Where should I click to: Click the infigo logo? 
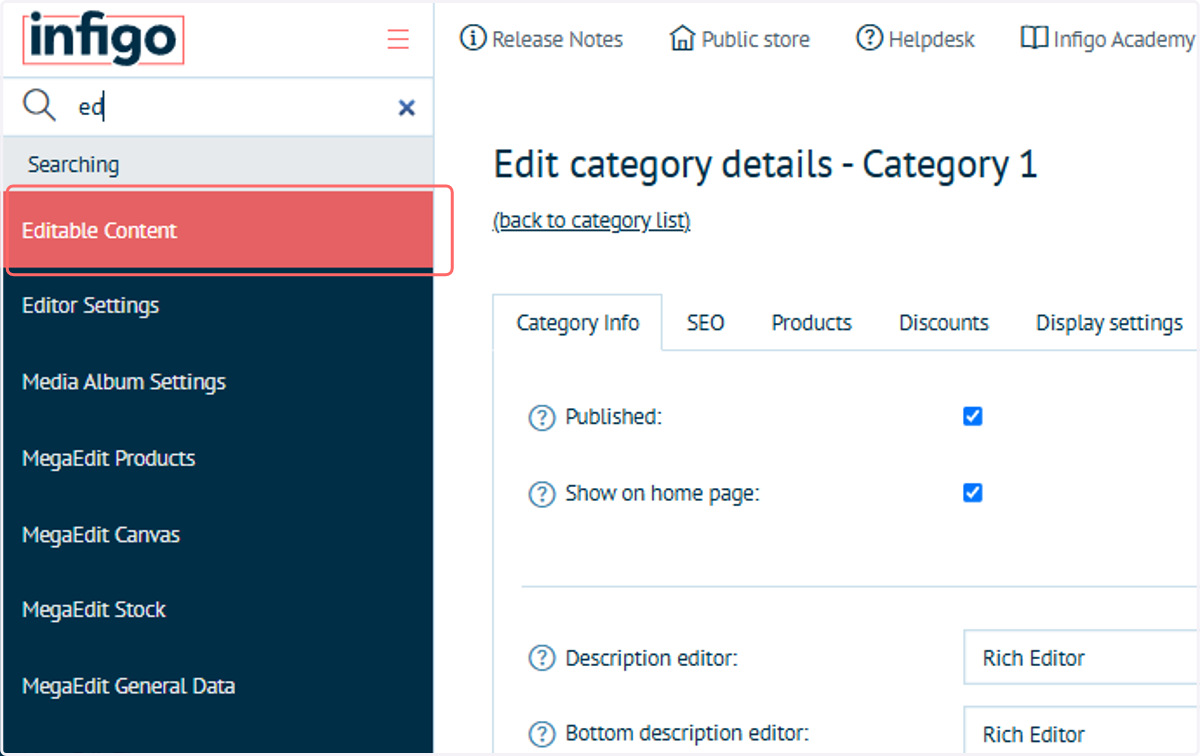(x=103, y=40)
